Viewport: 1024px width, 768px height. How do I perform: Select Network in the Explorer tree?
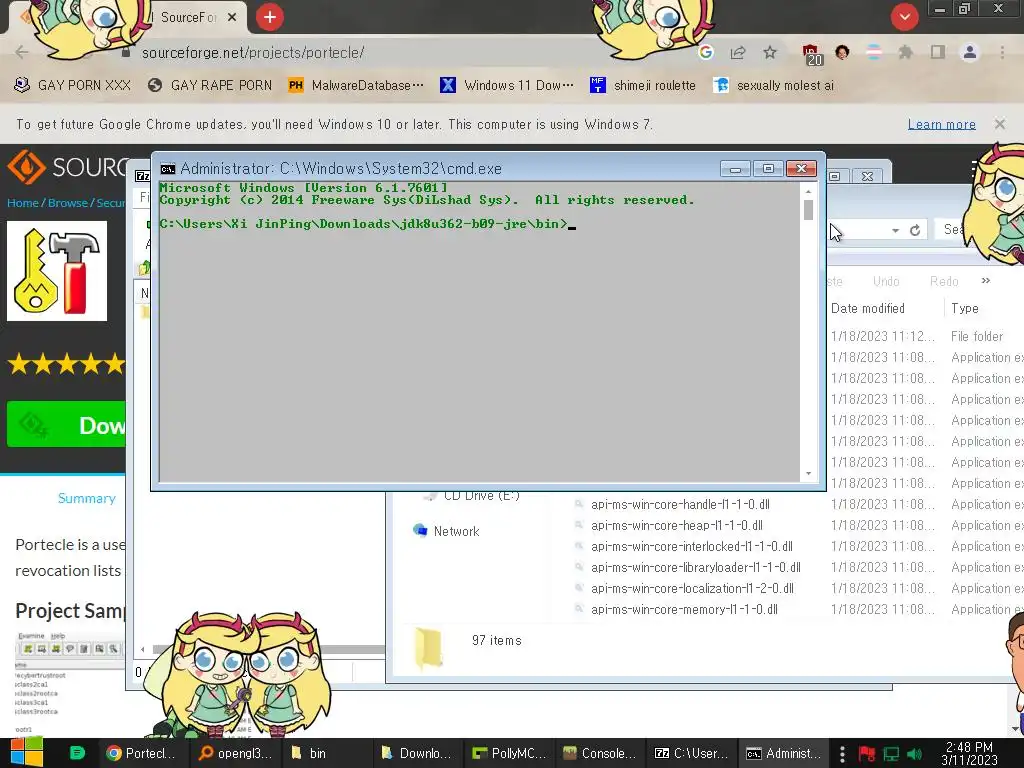click(x=447, y=531)
